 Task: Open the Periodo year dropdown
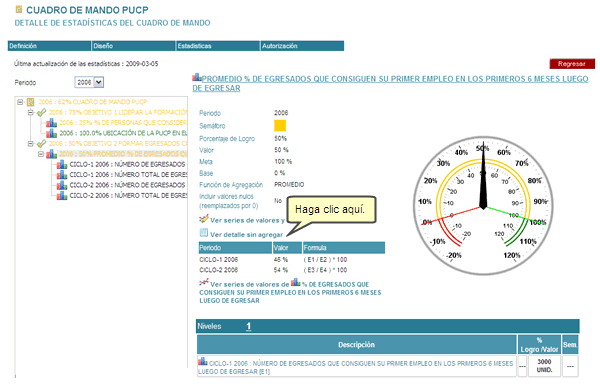point(98,82)
